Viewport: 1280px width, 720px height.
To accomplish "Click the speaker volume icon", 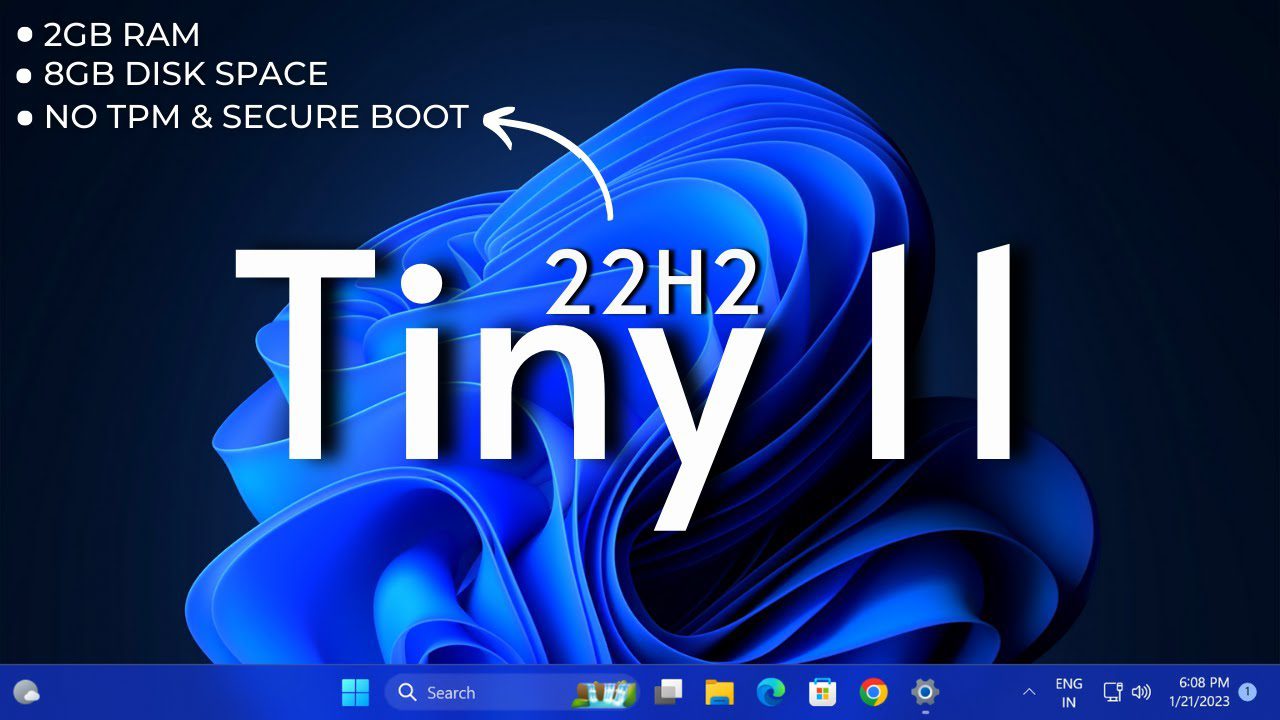I will tap(1142, 691).
